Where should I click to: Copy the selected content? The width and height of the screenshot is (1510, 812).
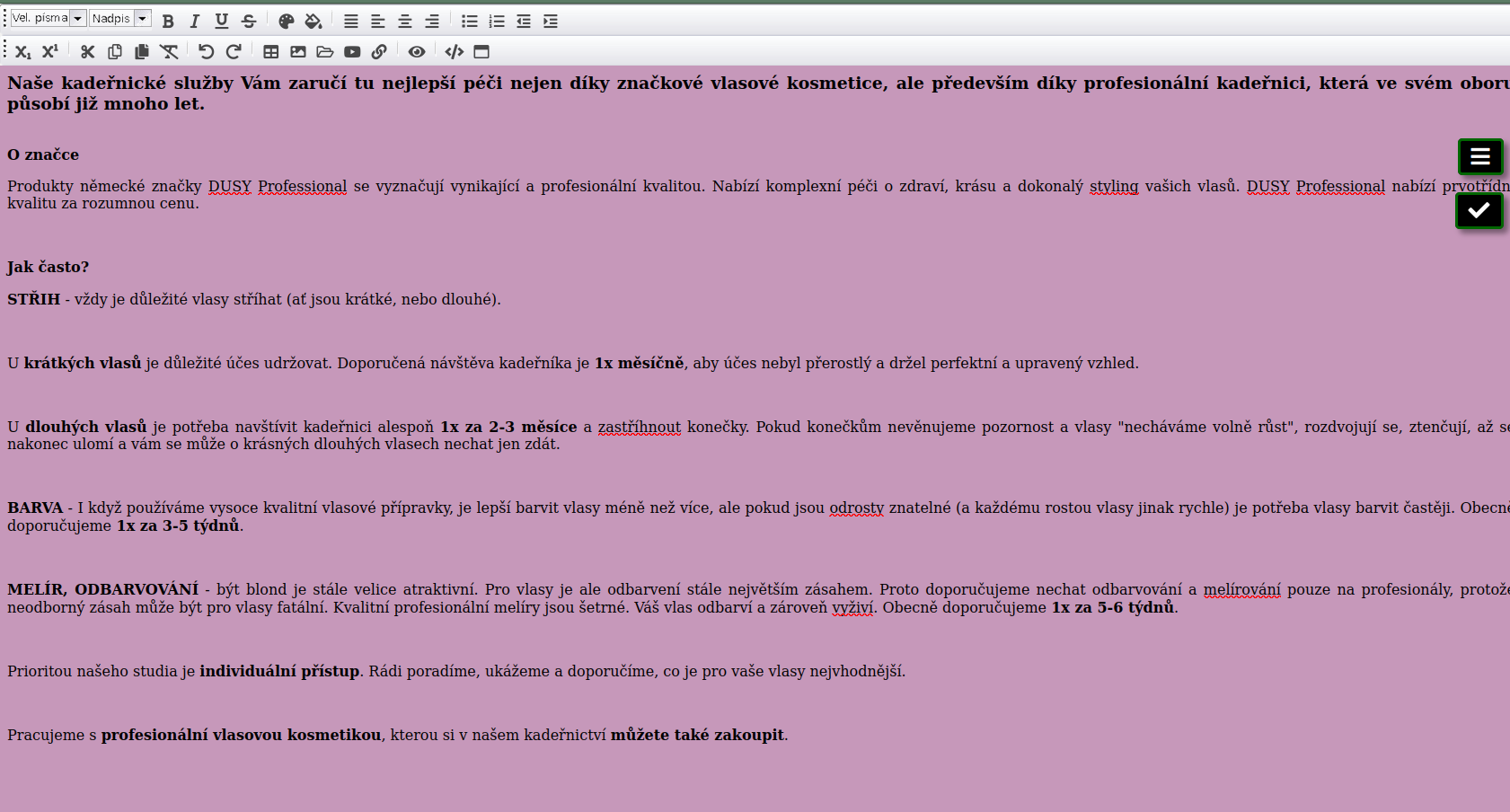tap(115, 52)
